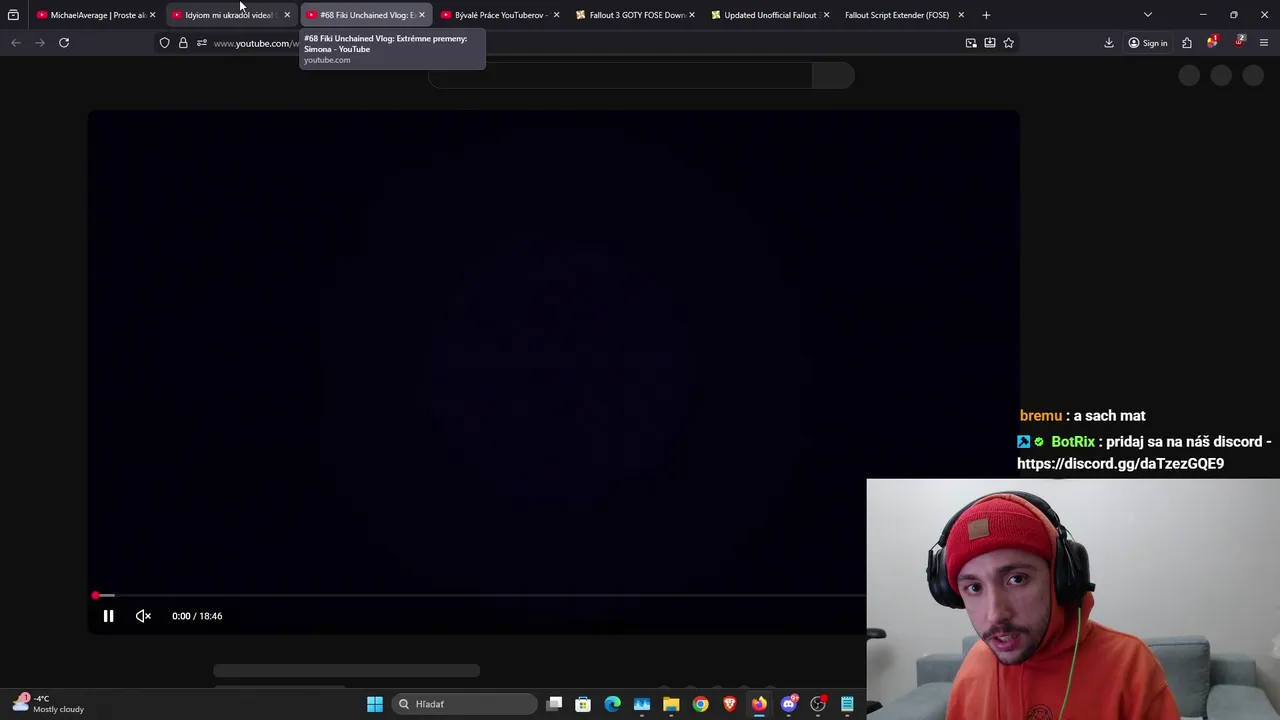This screenshot has width=1280, height=720.
Task: Click the Sign in account button
Action: coord(1147,43)
